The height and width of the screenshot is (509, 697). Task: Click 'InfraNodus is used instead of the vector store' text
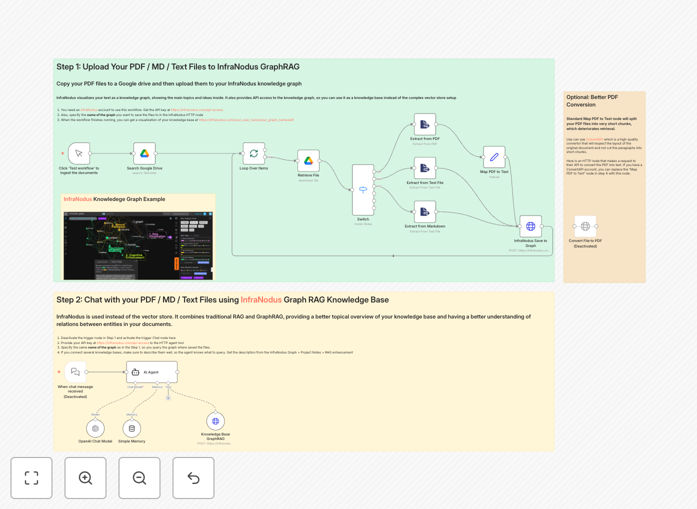293,320
